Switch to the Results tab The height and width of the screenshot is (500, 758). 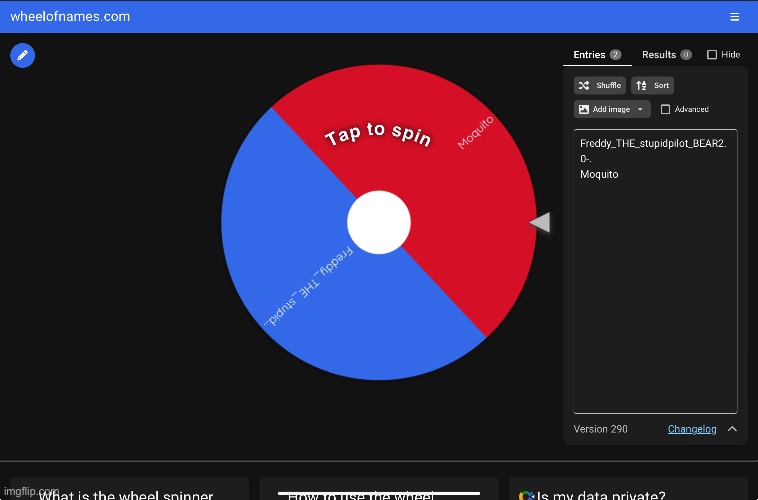tap(667, 55)
